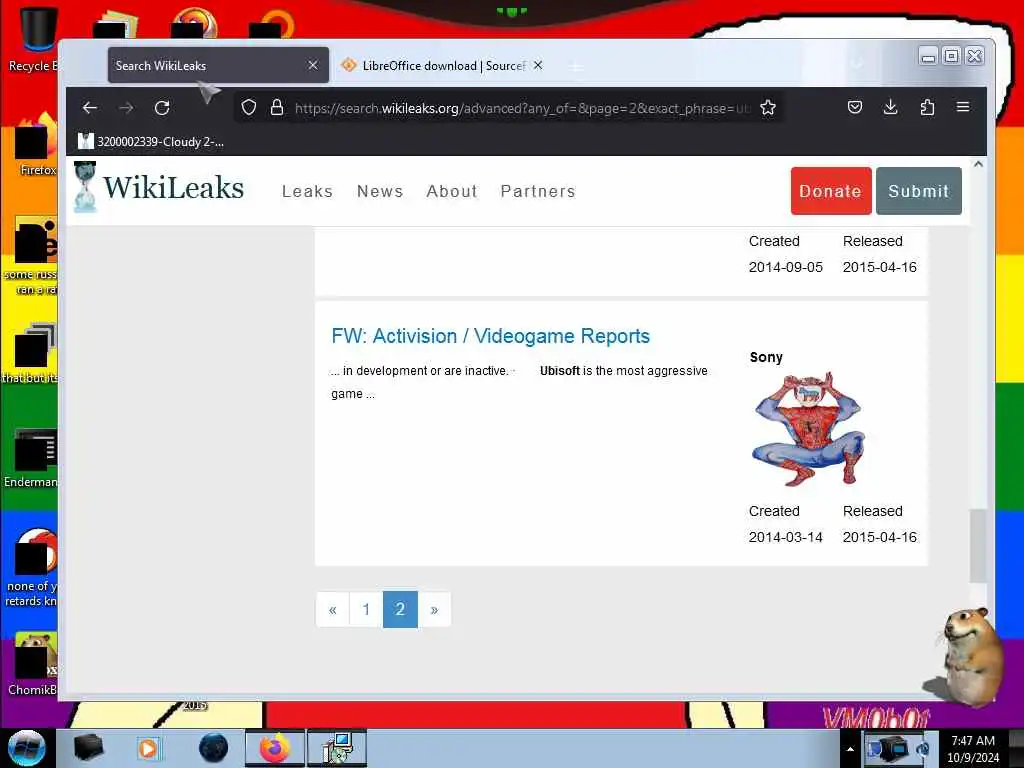Screen dimensions: 1024x768
Task: Click the red Donate button
Action: point(831,191)
